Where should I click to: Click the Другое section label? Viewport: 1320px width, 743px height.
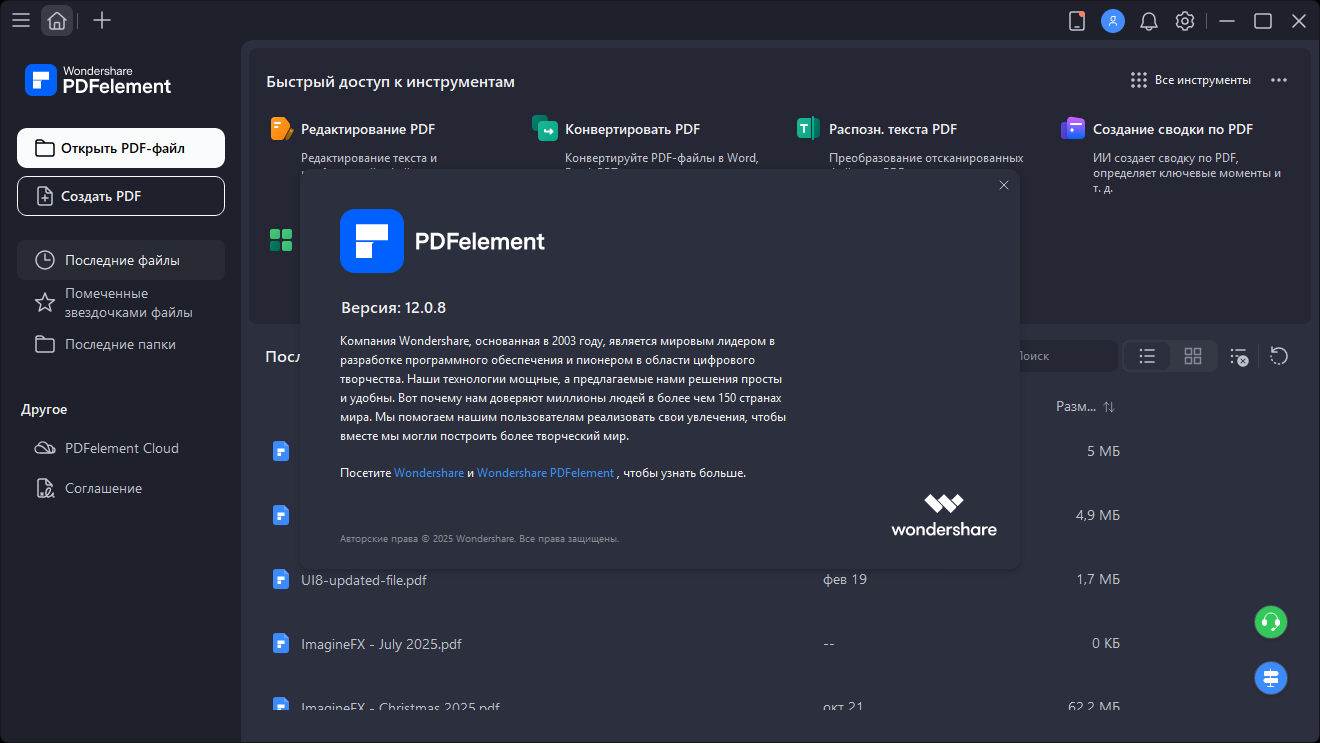(x=44, y=410)
